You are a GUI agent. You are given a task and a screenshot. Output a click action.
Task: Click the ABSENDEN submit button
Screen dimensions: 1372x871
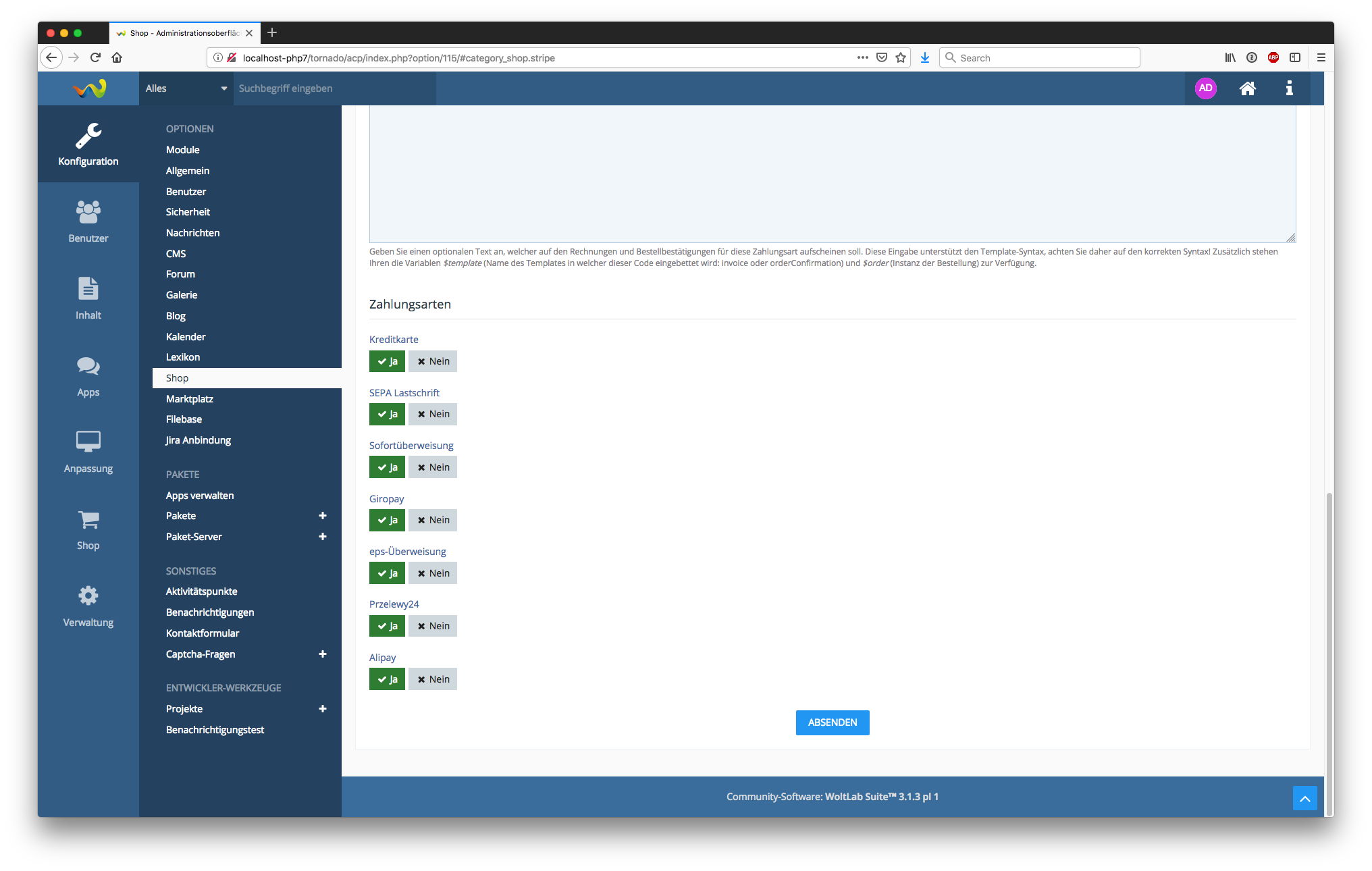[x=833, y=722]
